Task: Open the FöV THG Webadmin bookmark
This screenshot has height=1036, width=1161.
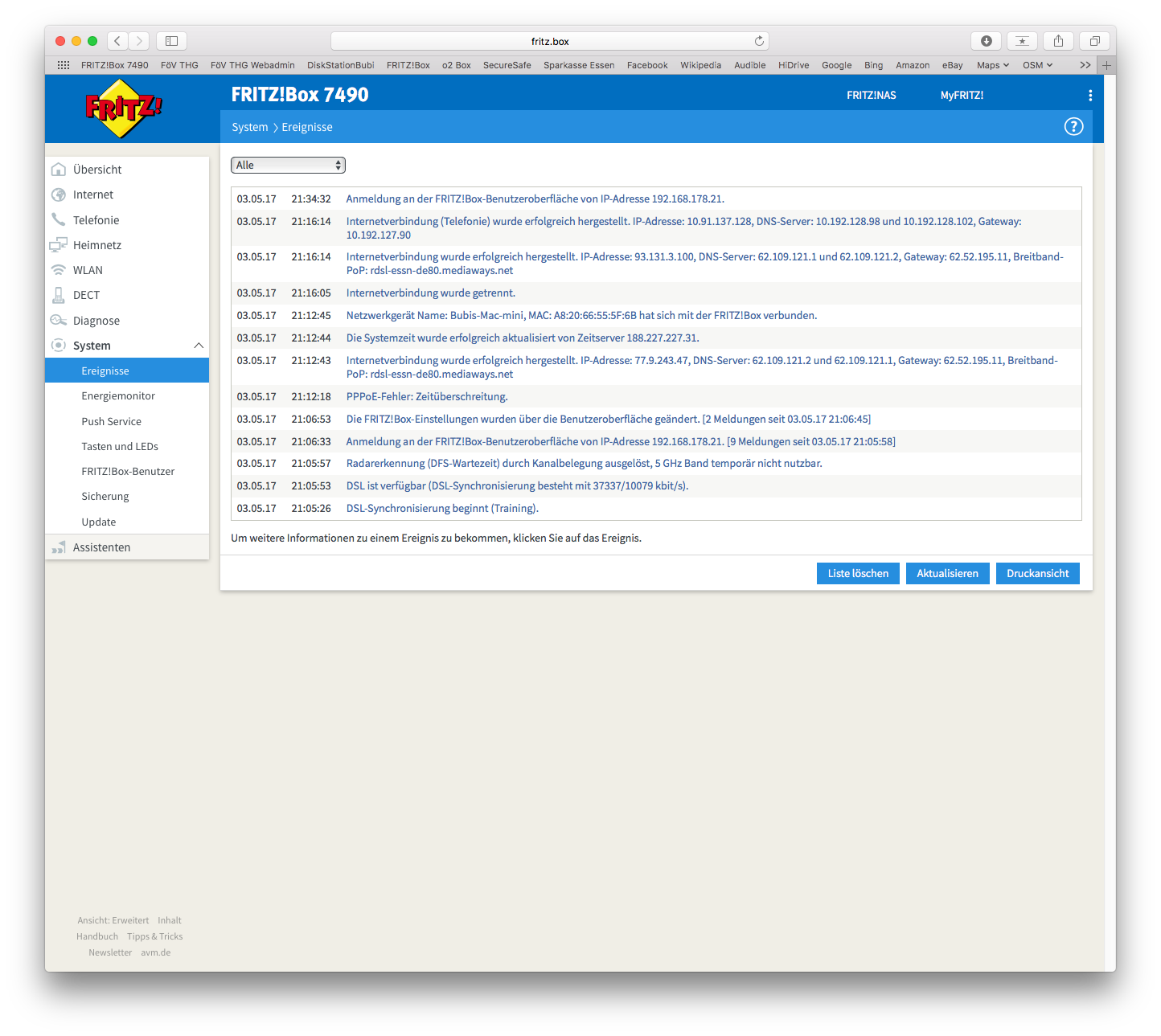Action: point(252,65)
